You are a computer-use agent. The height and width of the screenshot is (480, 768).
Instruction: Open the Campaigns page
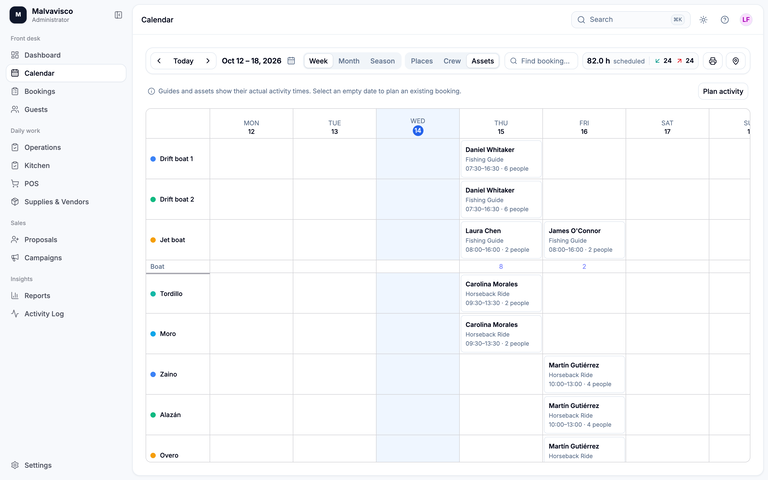[x=66, y=258]
